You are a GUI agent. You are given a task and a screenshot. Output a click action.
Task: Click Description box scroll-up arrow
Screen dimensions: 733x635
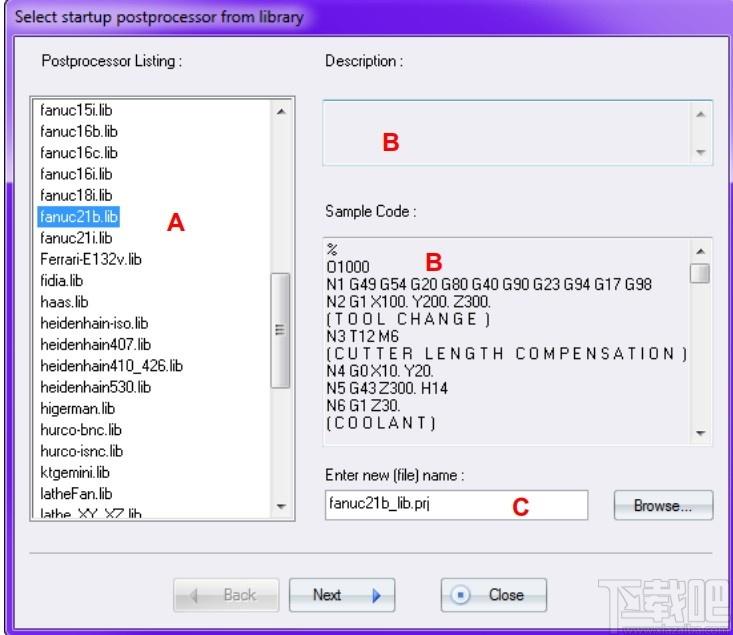click(x=700, y=114)
